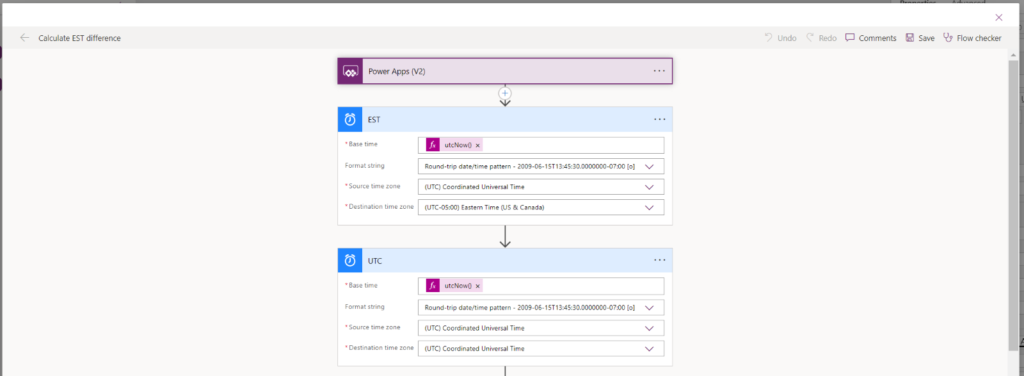Open the UTC action ellipsis menu

(659, 260)
